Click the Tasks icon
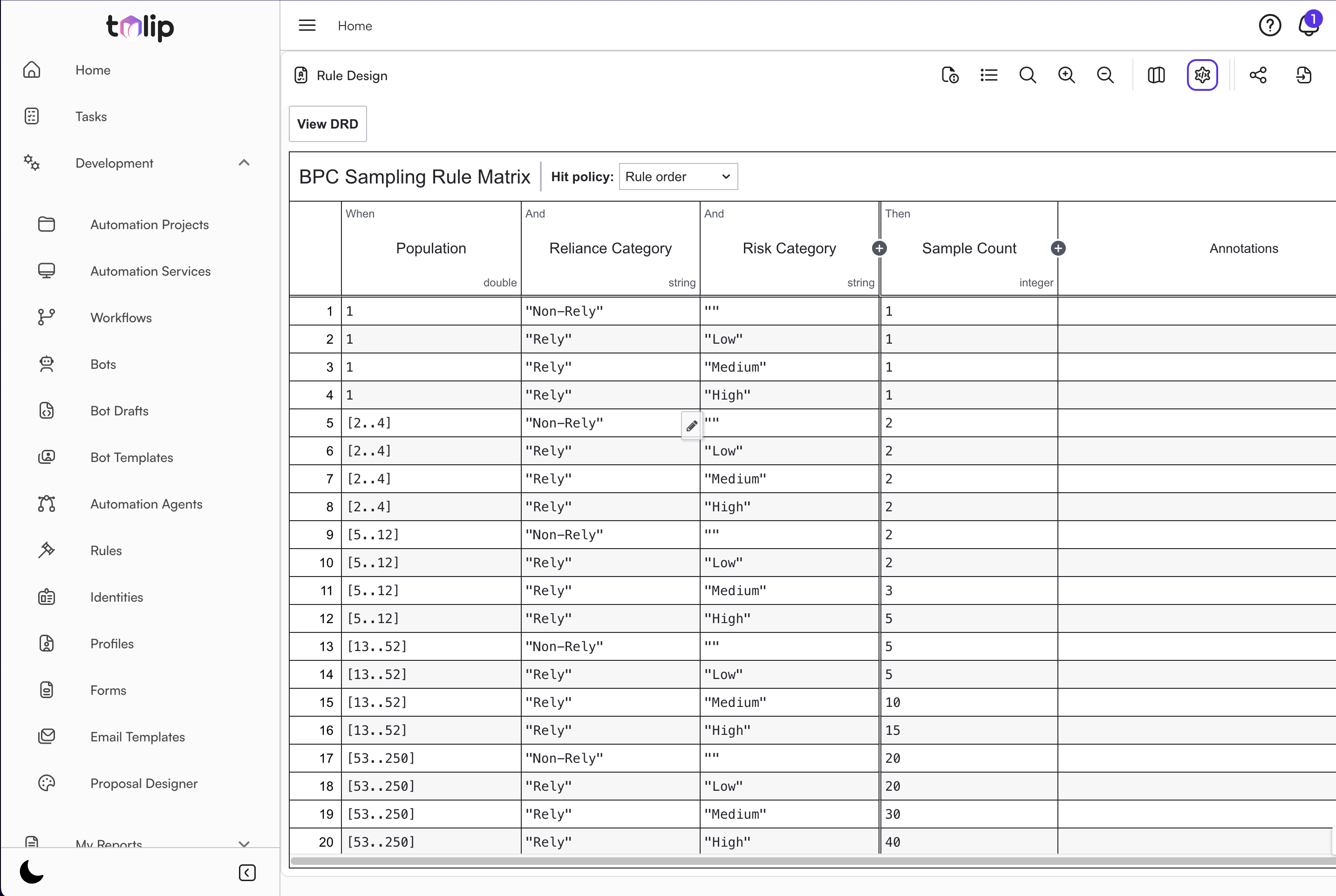Image resolution: width=1336 pixels, height=896 pixels. pyautogui.click(x=31, y=116)
